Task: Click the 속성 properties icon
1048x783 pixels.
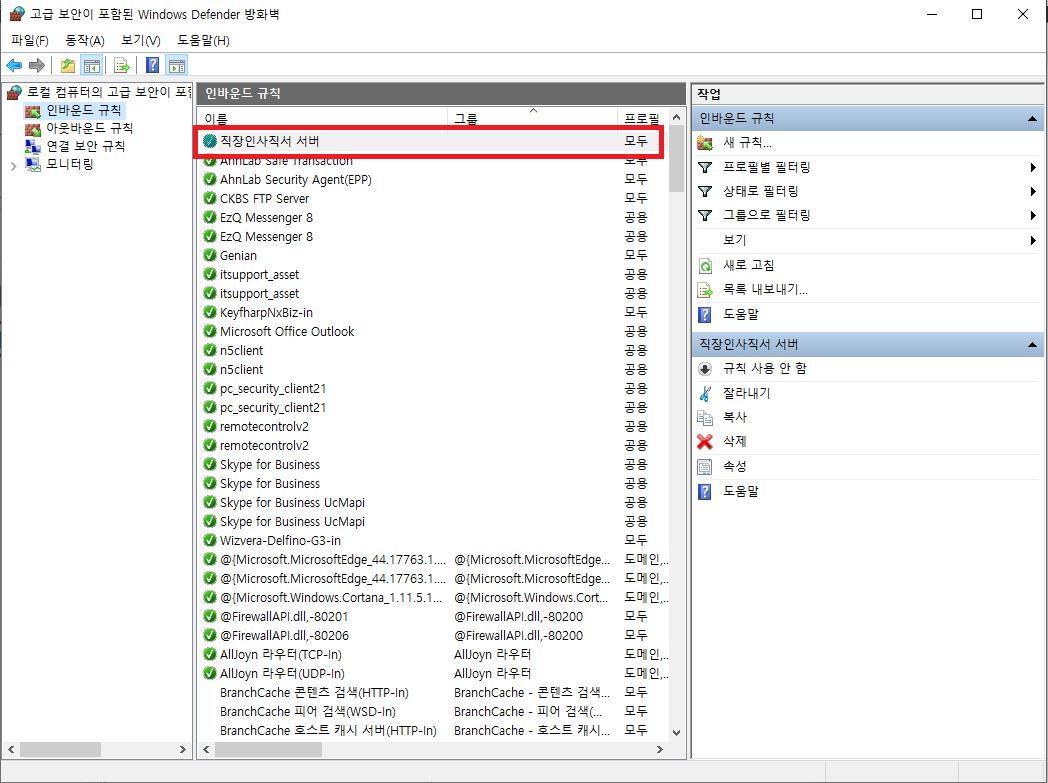Action: [704, 466]
